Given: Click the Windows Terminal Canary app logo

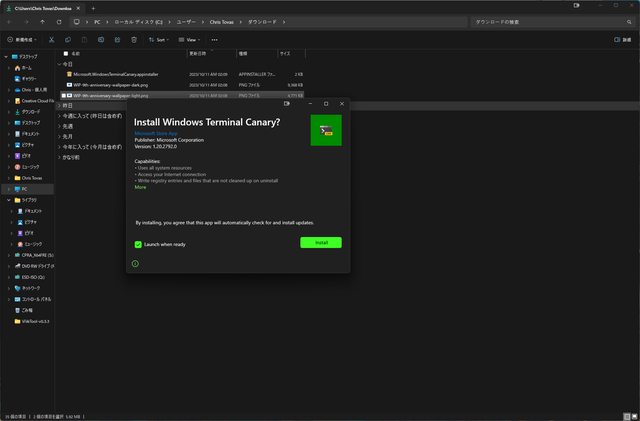Looking at the screenshot, I should (326, 129).
